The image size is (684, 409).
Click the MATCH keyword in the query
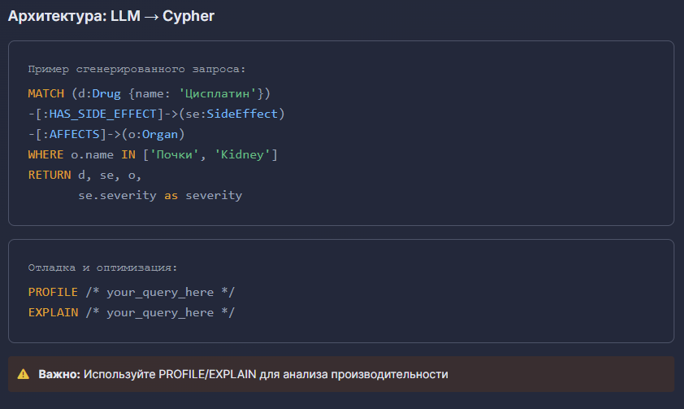point(46,93)
